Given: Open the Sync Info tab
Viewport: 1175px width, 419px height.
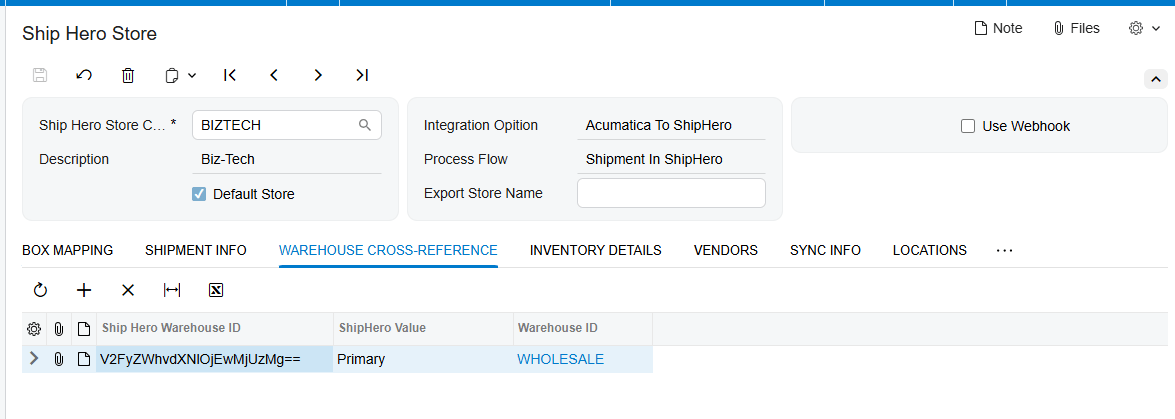Looking at the screenshot, I should (825, 250).
